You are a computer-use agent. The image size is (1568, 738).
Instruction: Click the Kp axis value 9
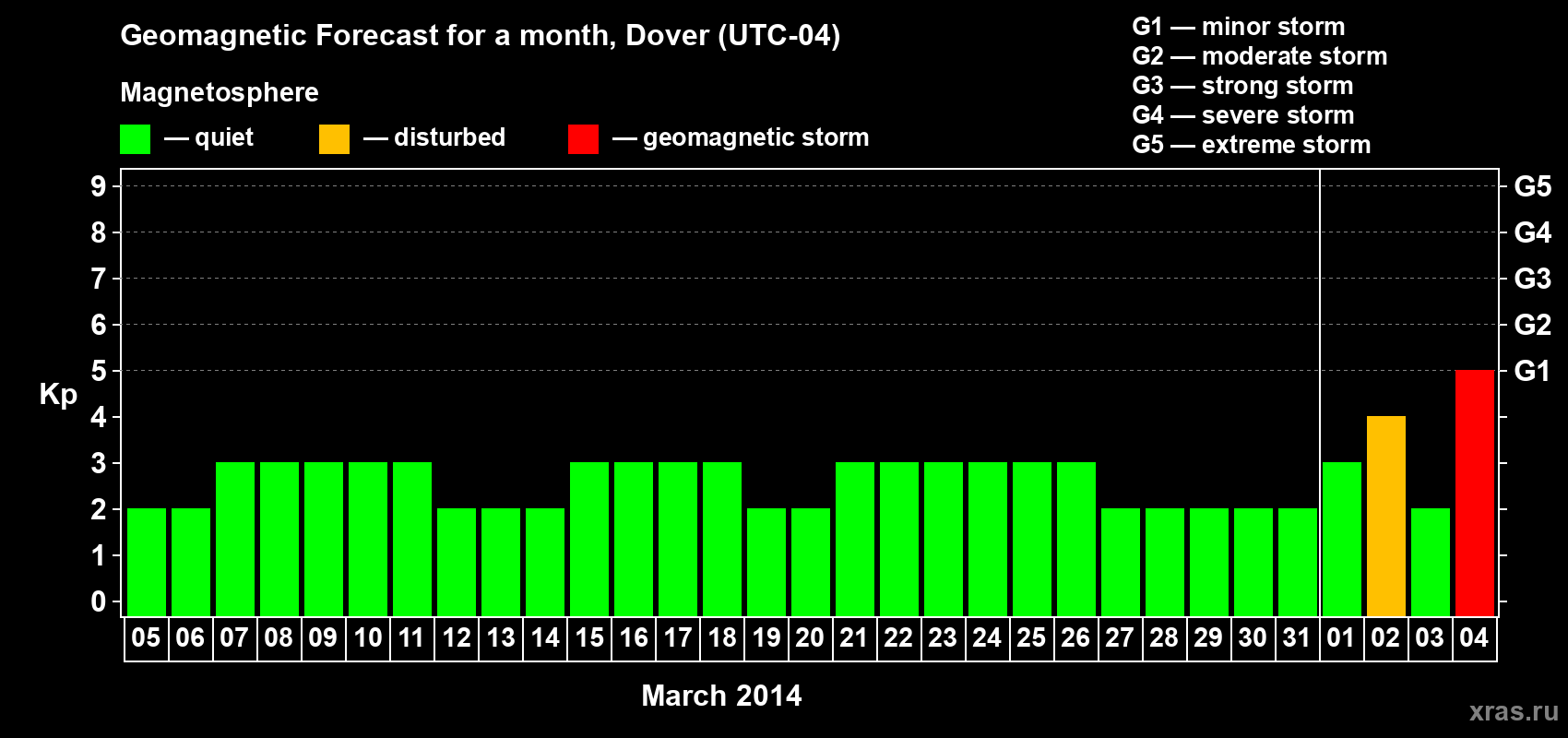pyautogui.click(x=99, y=186)
